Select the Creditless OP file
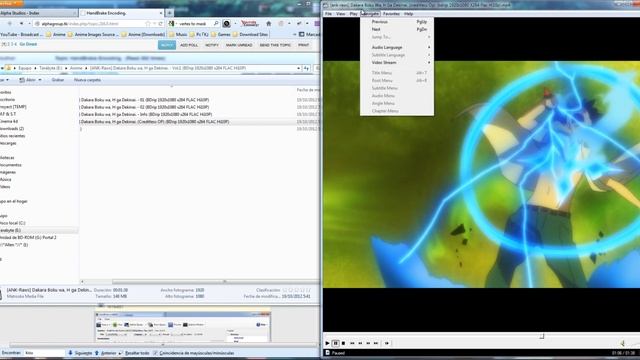 point(154,122)
